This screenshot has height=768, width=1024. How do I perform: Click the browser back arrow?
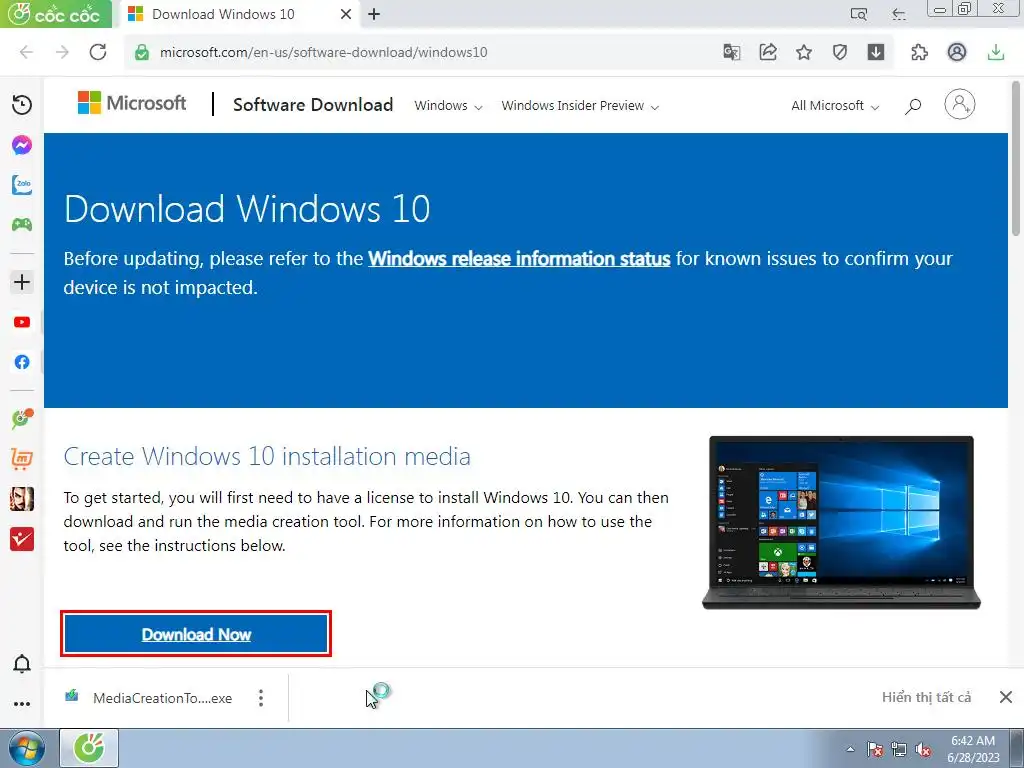(x=26, y=52)
